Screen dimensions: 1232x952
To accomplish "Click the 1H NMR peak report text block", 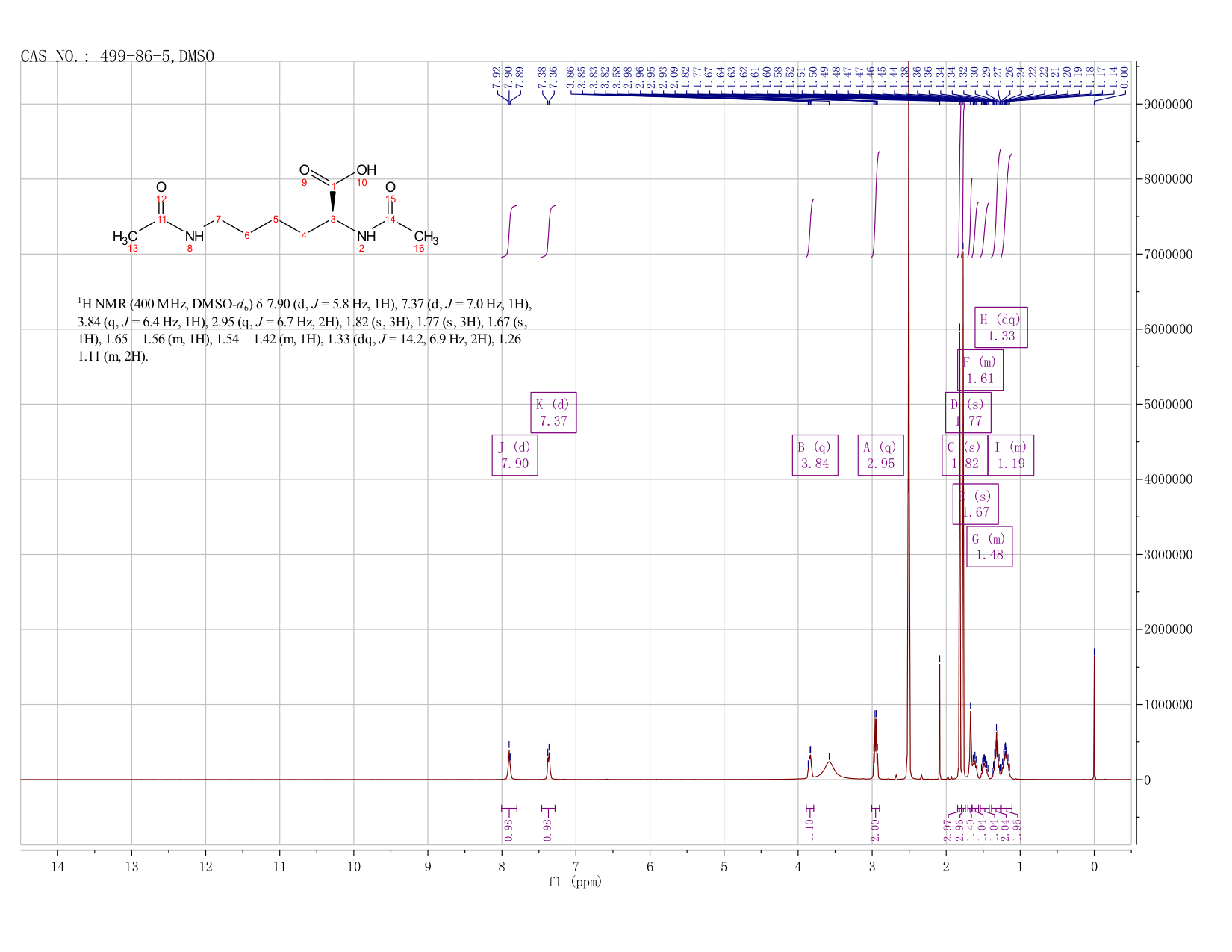I will [305, 330].
